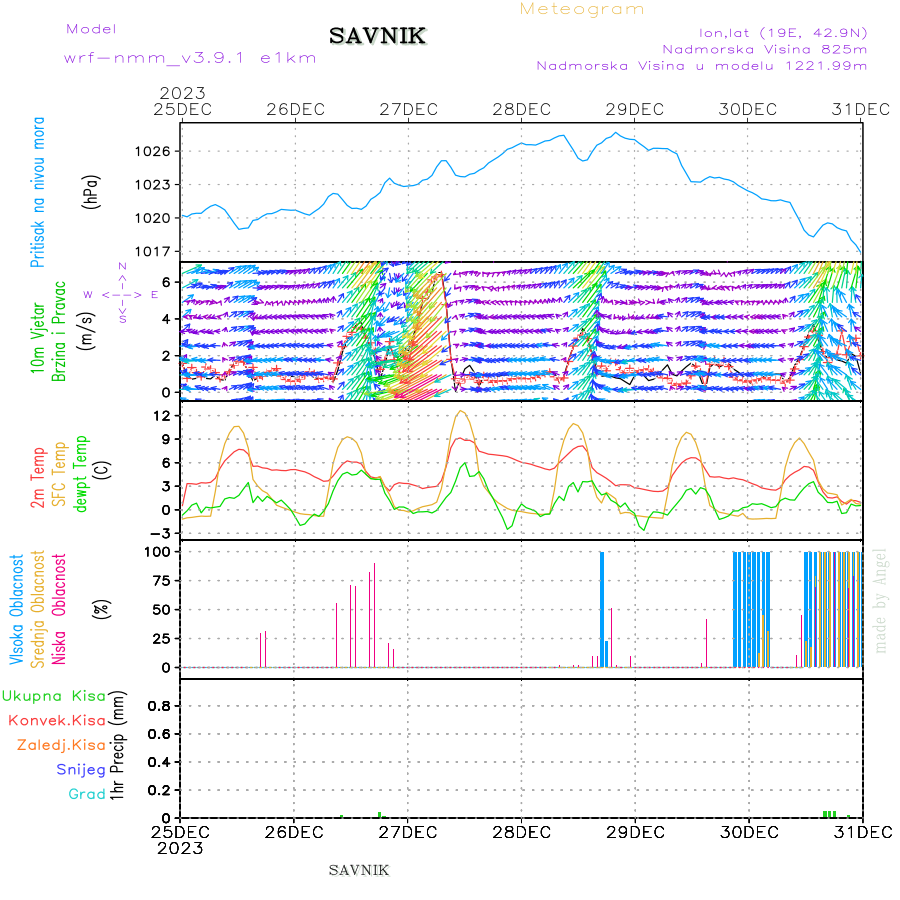Click the 2023 year label above the charts

[182, 93]
